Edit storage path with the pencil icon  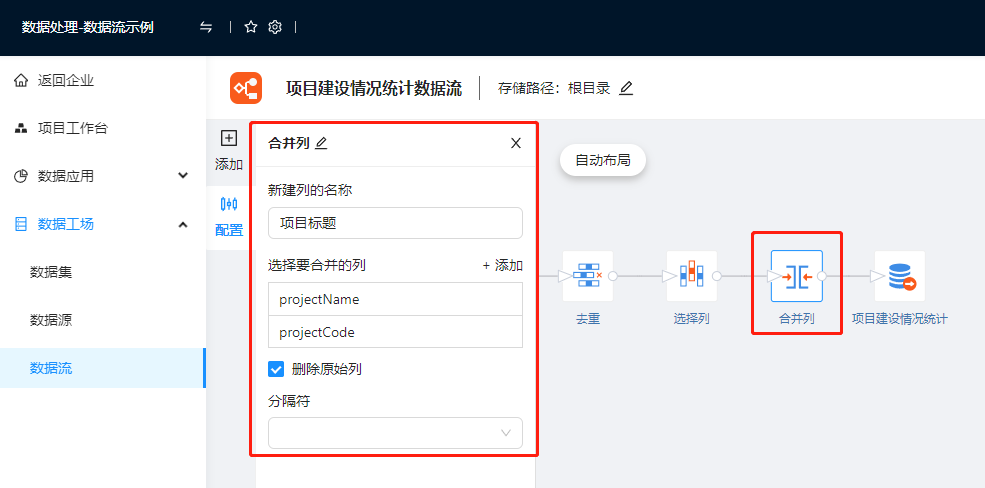point(626,88)
